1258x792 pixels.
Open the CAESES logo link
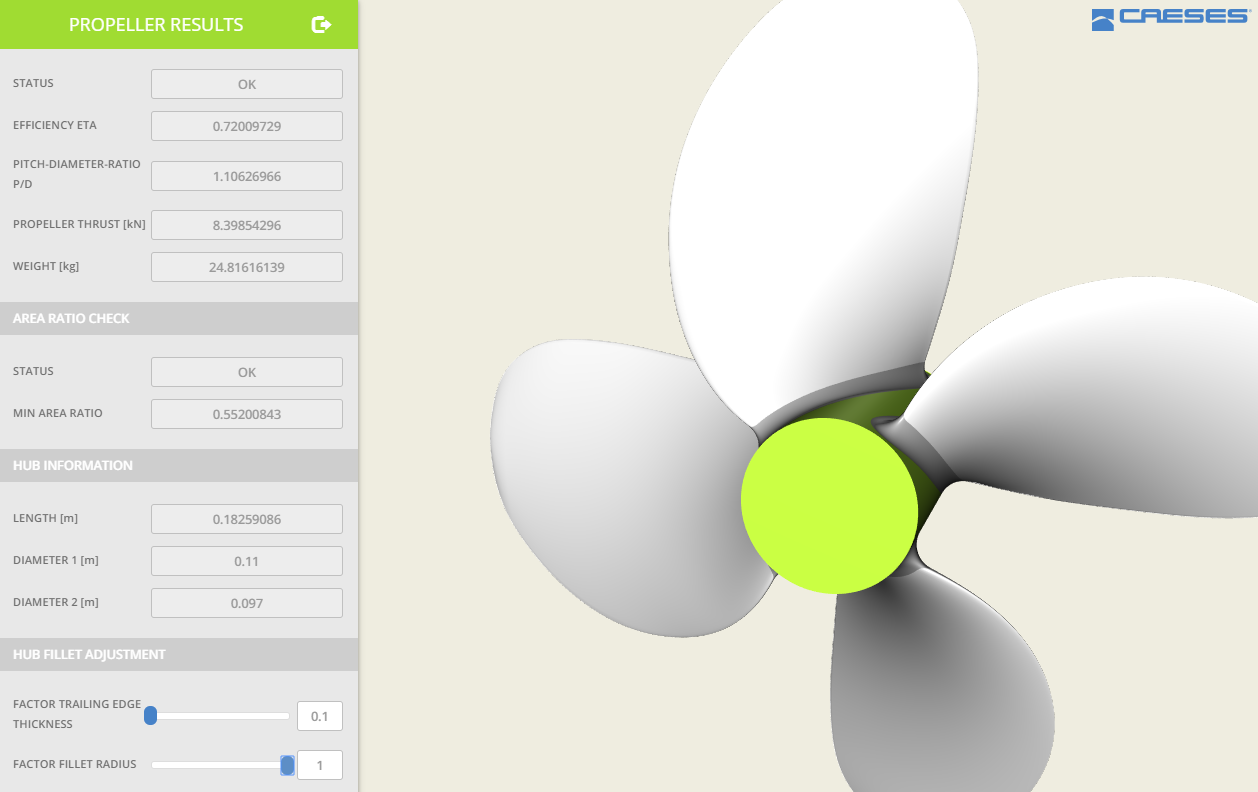(x=1169, y=19)
